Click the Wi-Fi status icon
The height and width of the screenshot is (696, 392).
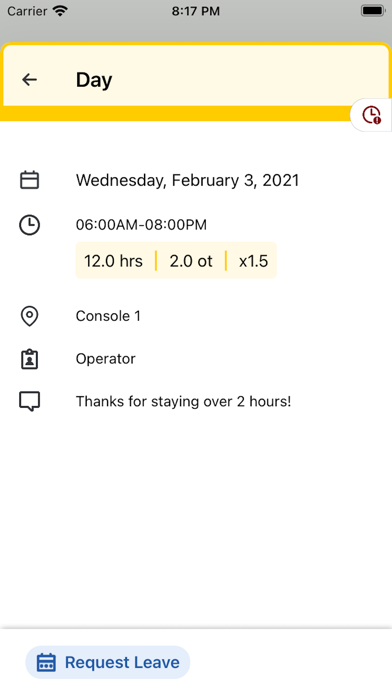click(x=59, y=11)
